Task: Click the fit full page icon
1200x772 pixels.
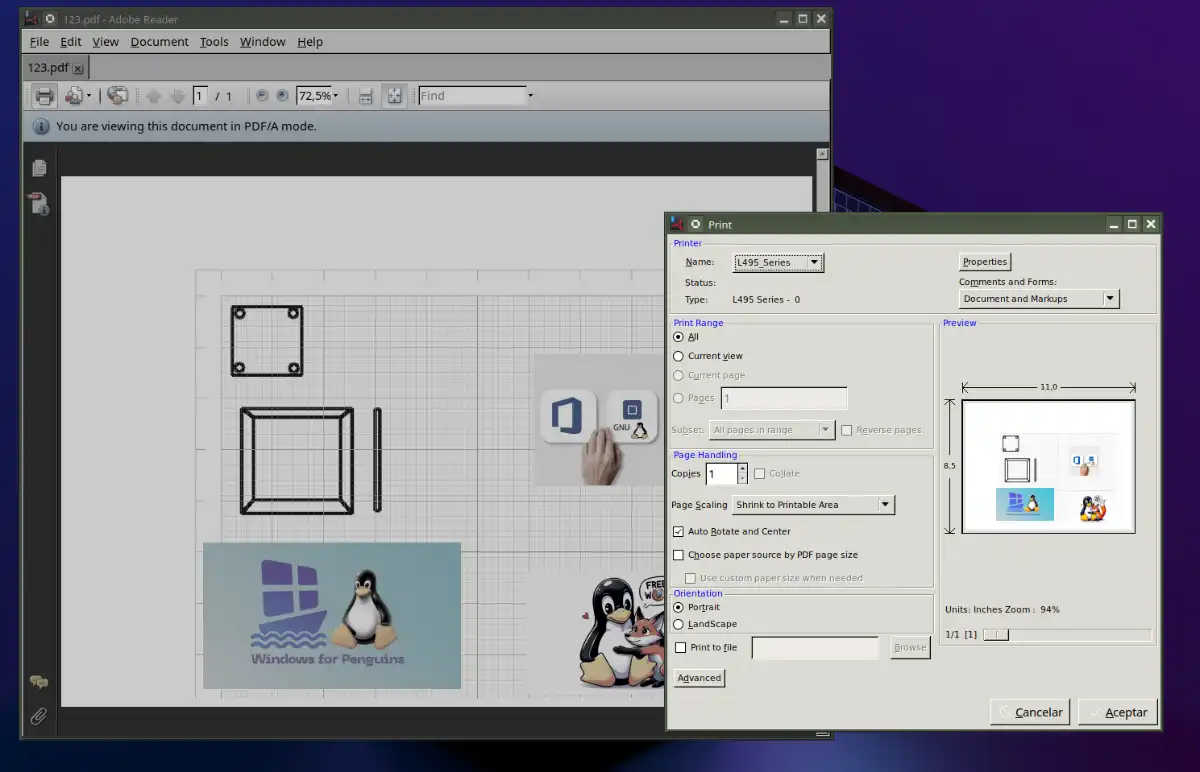Action: pos(395,96)
